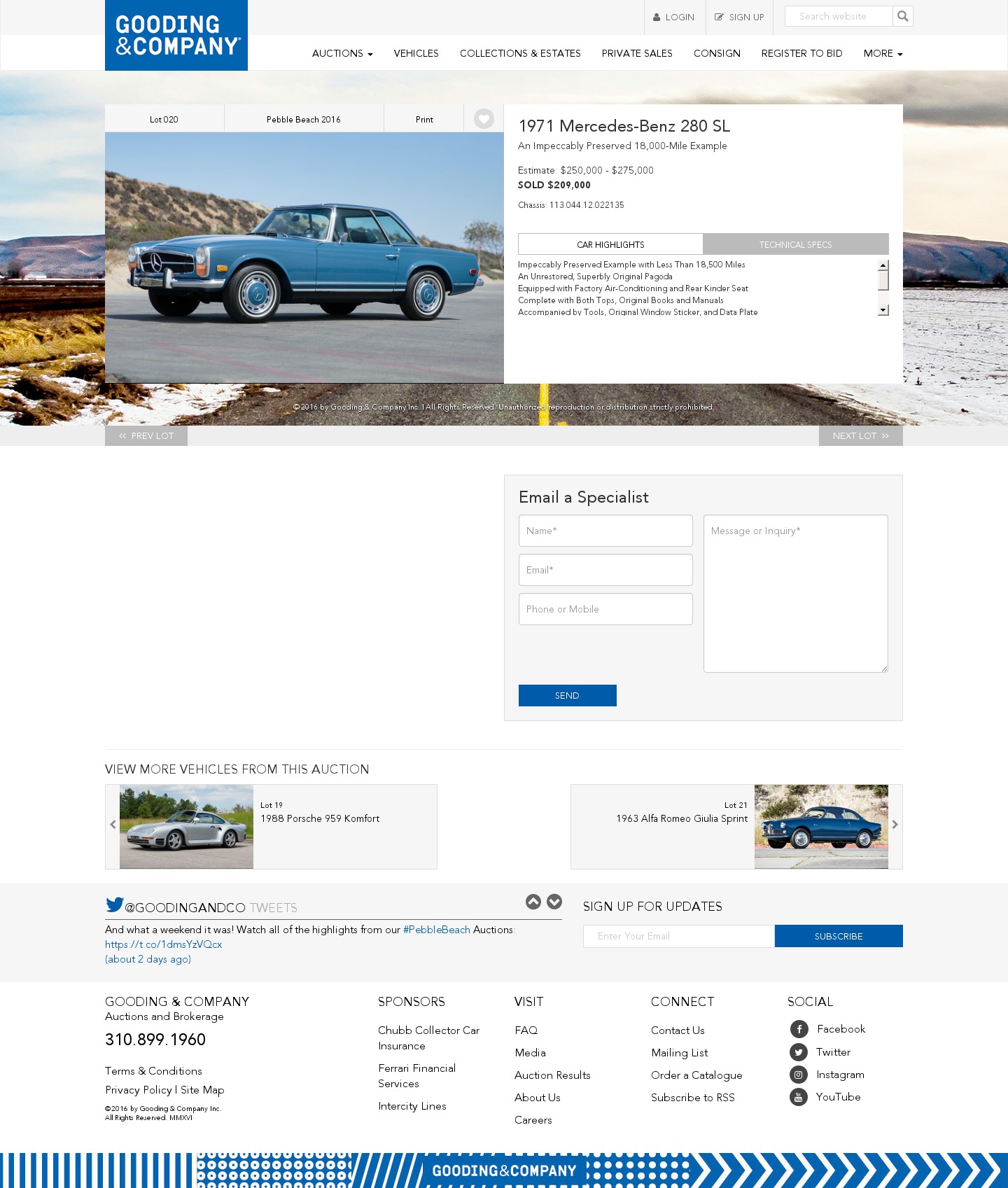Go to NEXT LOT
Image resolution: width=1008 pixels, height=1188 pixels.
pyautogui.click(x=861, y=435)
